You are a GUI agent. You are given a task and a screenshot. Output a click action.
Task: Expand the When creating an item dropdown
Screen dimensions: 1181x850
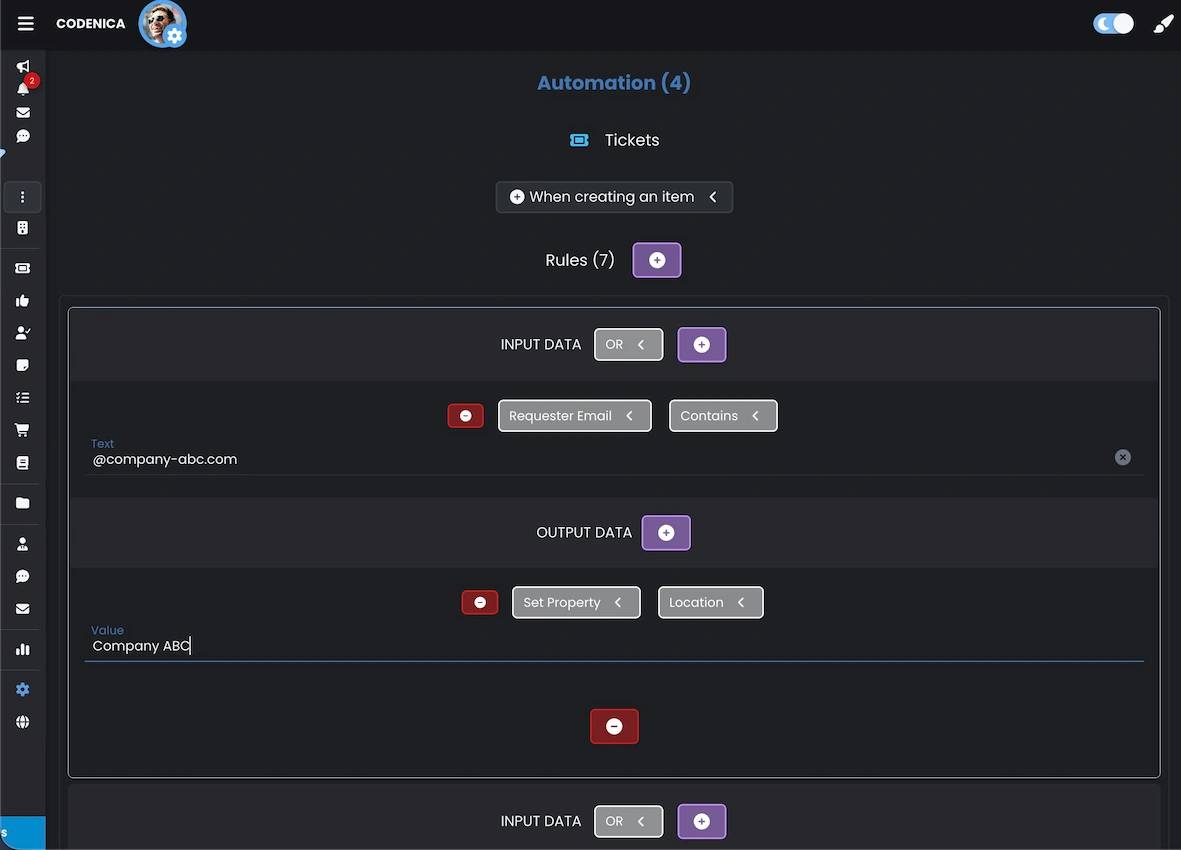(x=614, y=197)
